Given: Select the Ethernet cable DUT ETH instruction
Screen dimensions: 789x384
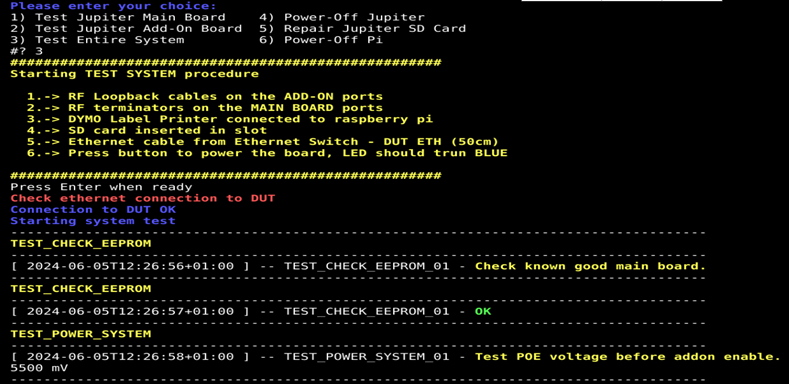Looking at the screenshot, I should click(263, 141).
